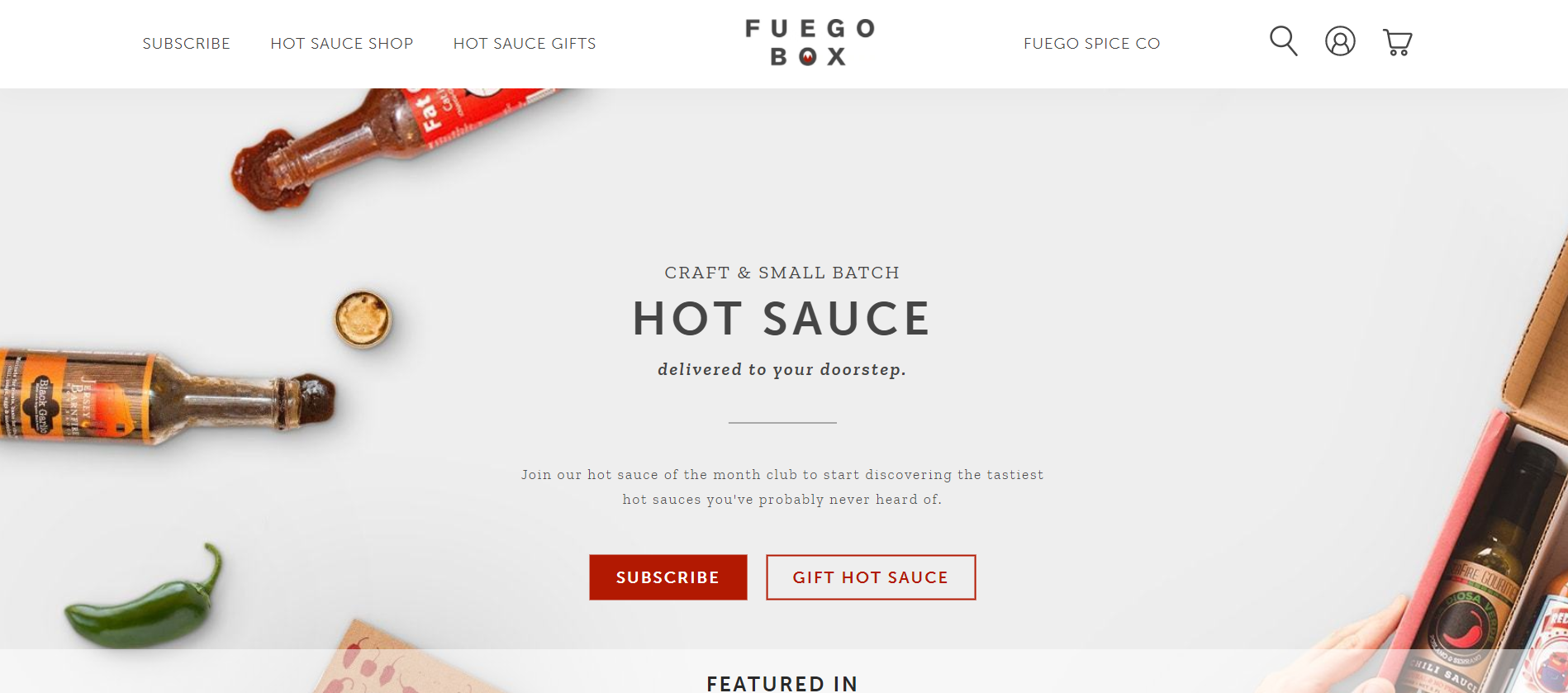1568x693 pixels.
Task: Open the search magnifier icon
Action: 1283,40
